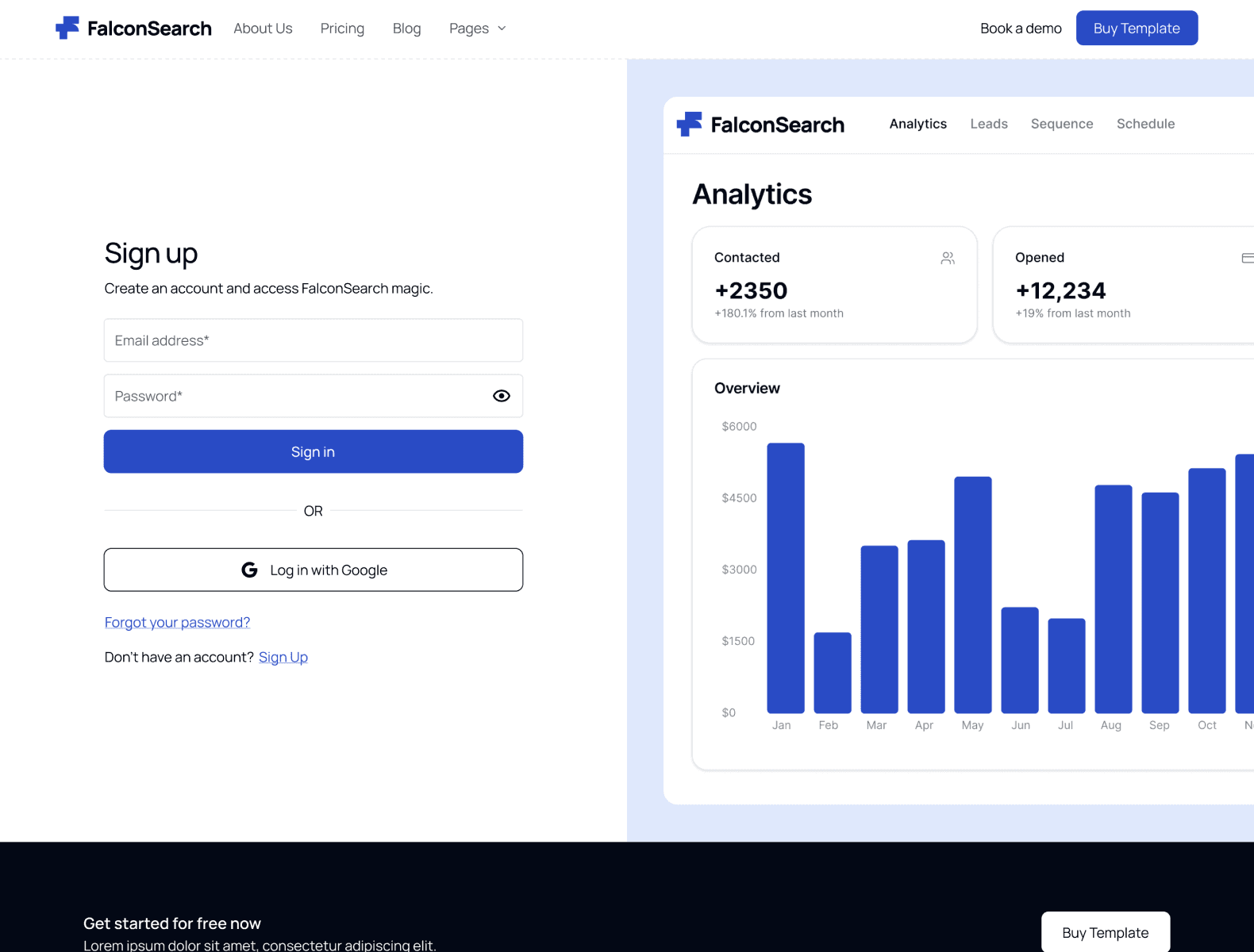Click the Buy Template button in the footer banner
Screen dimensions: 1254x952
click(x=1106, y=932)
